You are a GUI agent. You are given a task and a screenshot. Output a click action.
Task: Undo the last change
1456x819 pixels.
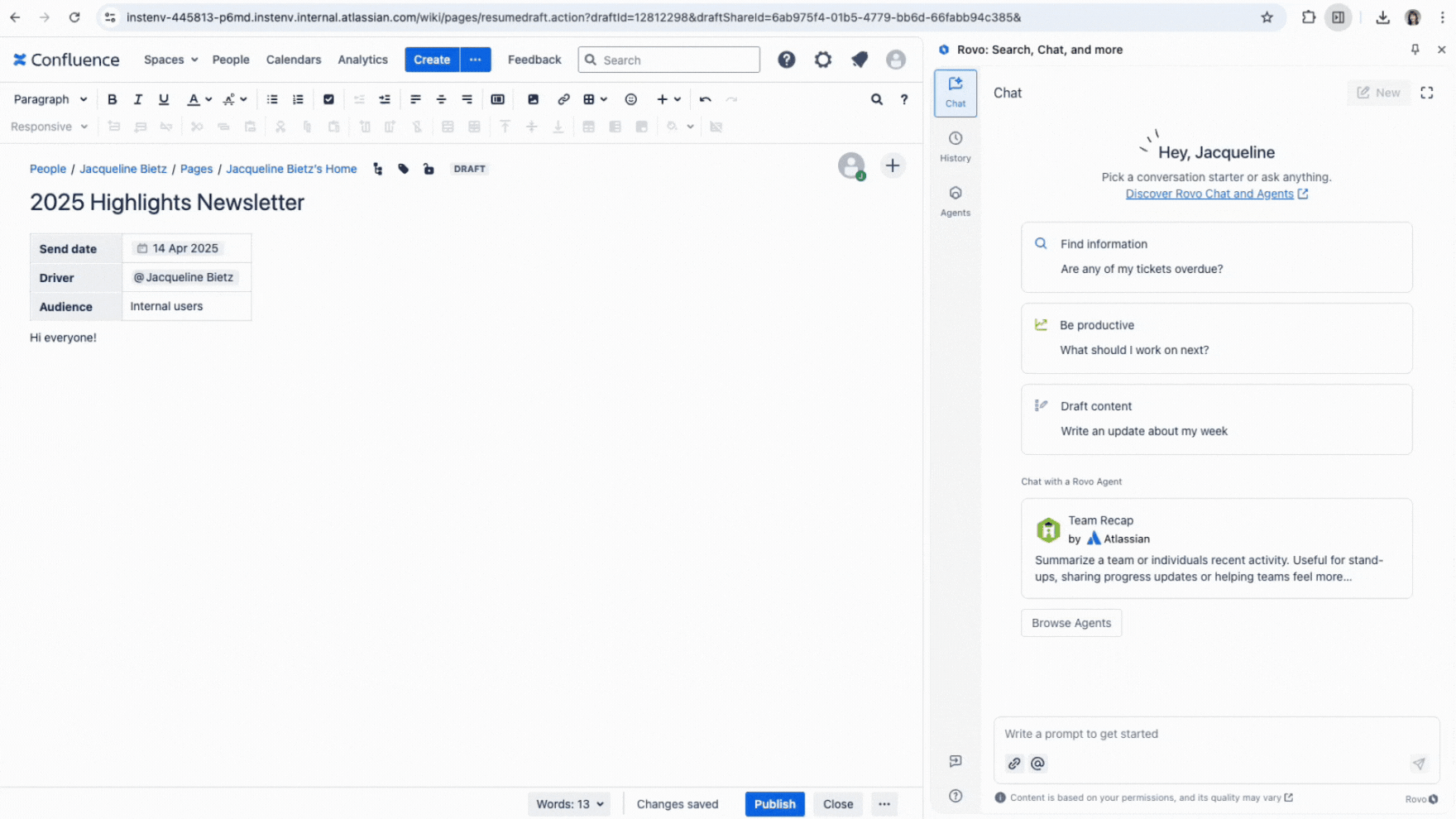(705, 99)
